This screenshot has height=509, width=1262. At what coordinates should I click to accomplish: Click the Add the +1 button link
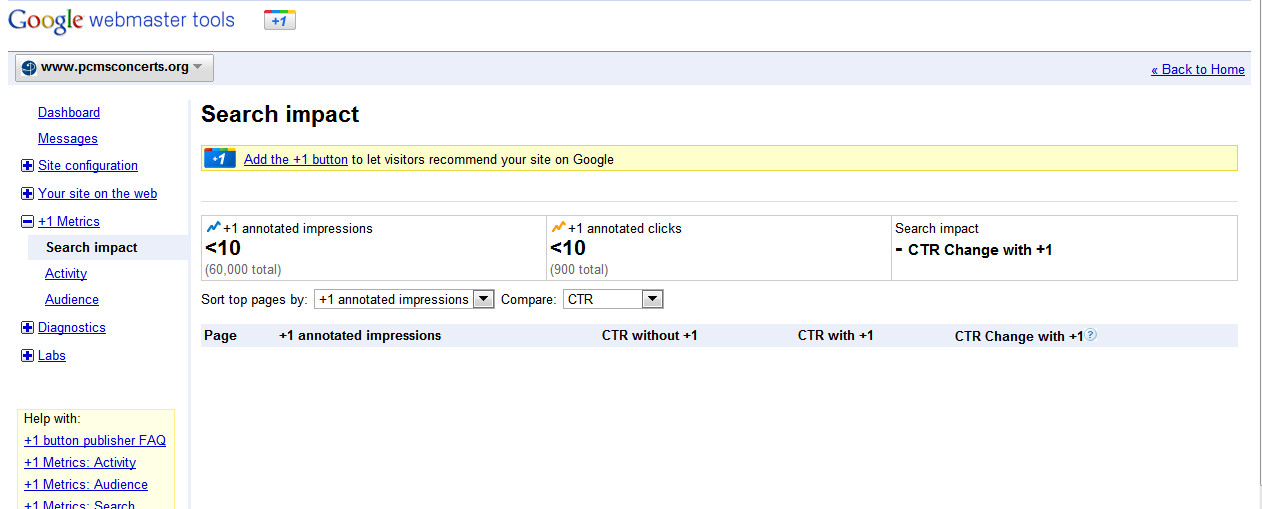(296, 159)
